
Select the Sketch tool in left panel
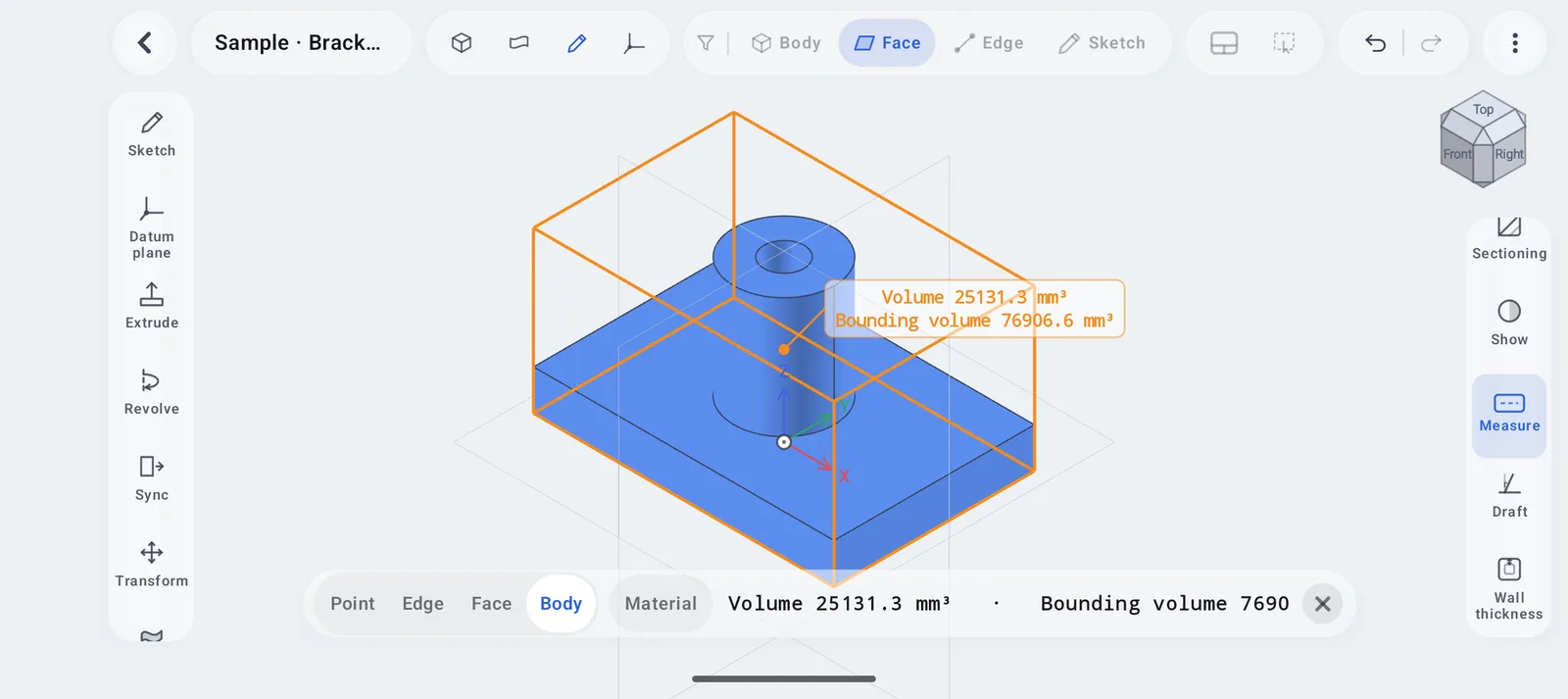click(x=152, y=134)
